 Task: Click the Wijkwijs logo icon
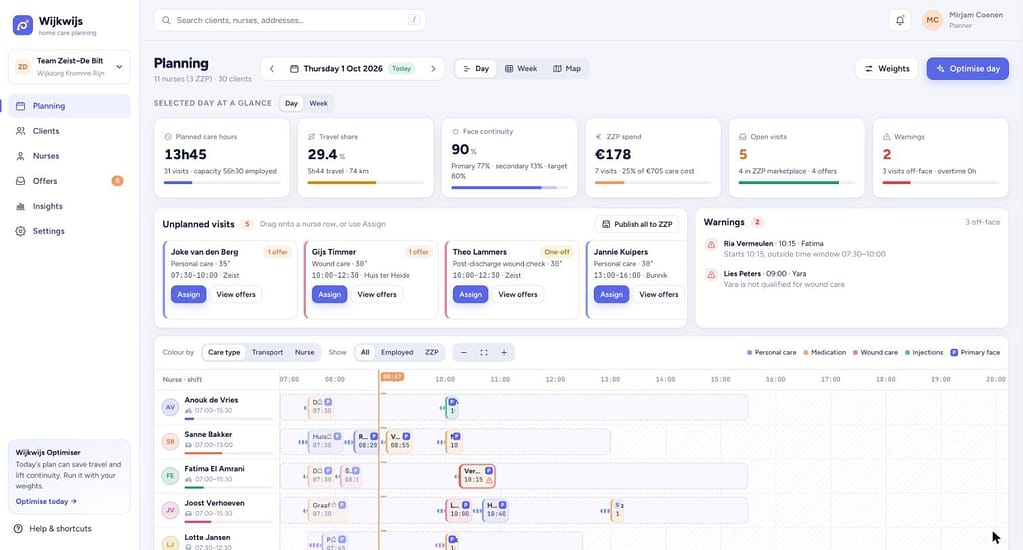pos(23,25)
